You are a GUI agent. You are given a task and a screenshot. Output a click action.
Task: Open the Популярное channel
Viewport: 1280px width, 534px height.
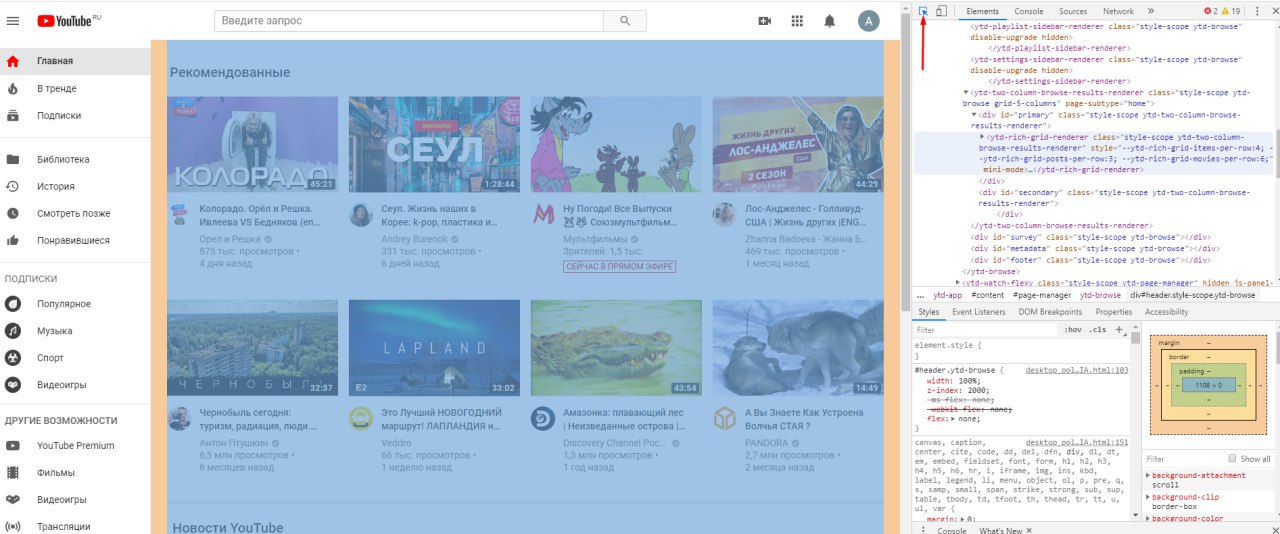75,303
